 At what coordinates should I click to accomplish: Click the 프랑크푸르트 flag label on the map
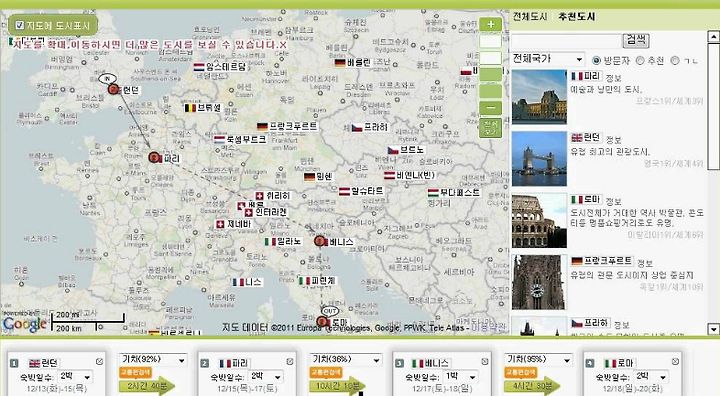pyautogui.click(x=287, y=126)
